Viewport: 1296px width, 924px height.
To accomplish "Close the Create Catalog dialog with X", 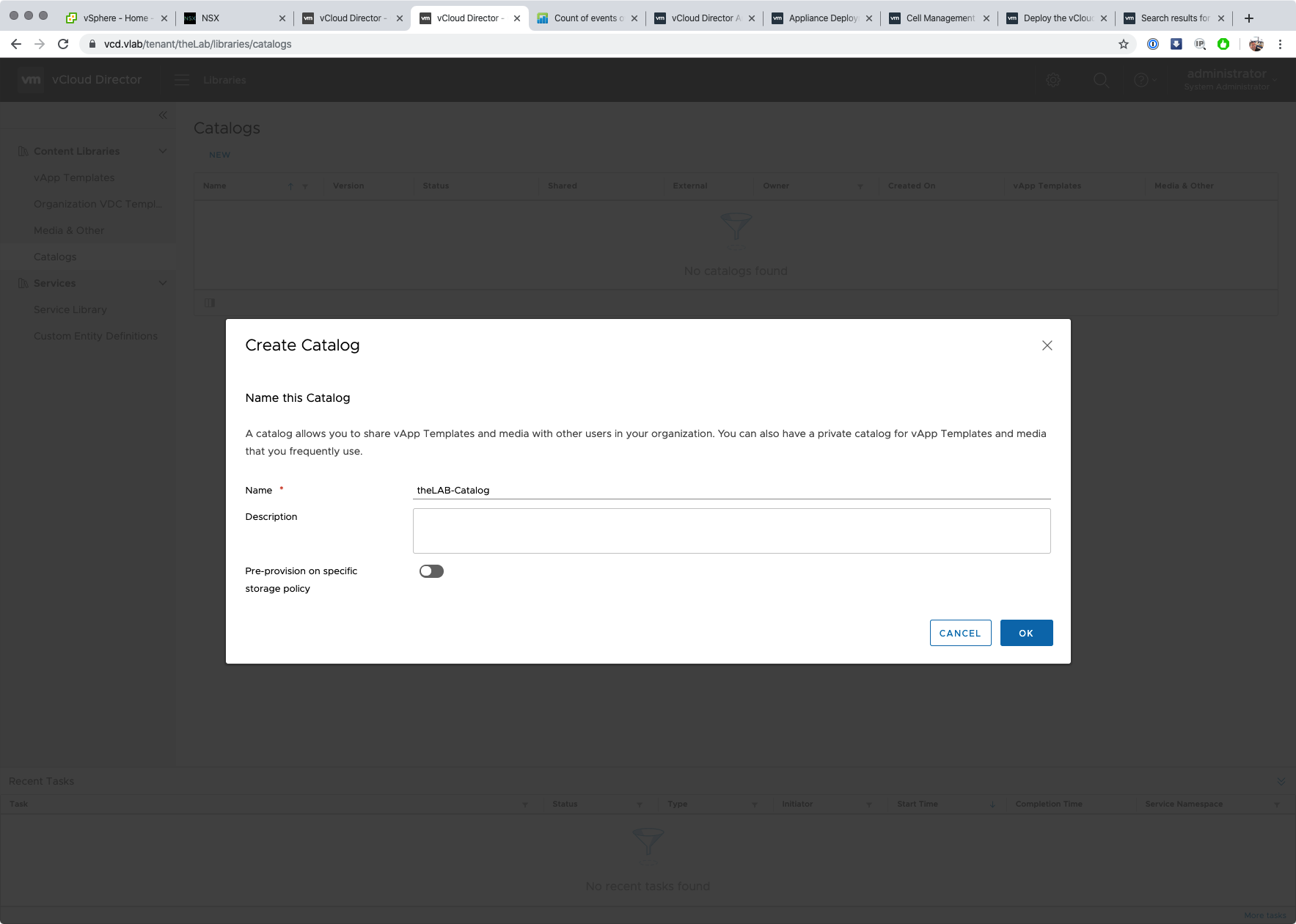I will [x=1047, y=345].
